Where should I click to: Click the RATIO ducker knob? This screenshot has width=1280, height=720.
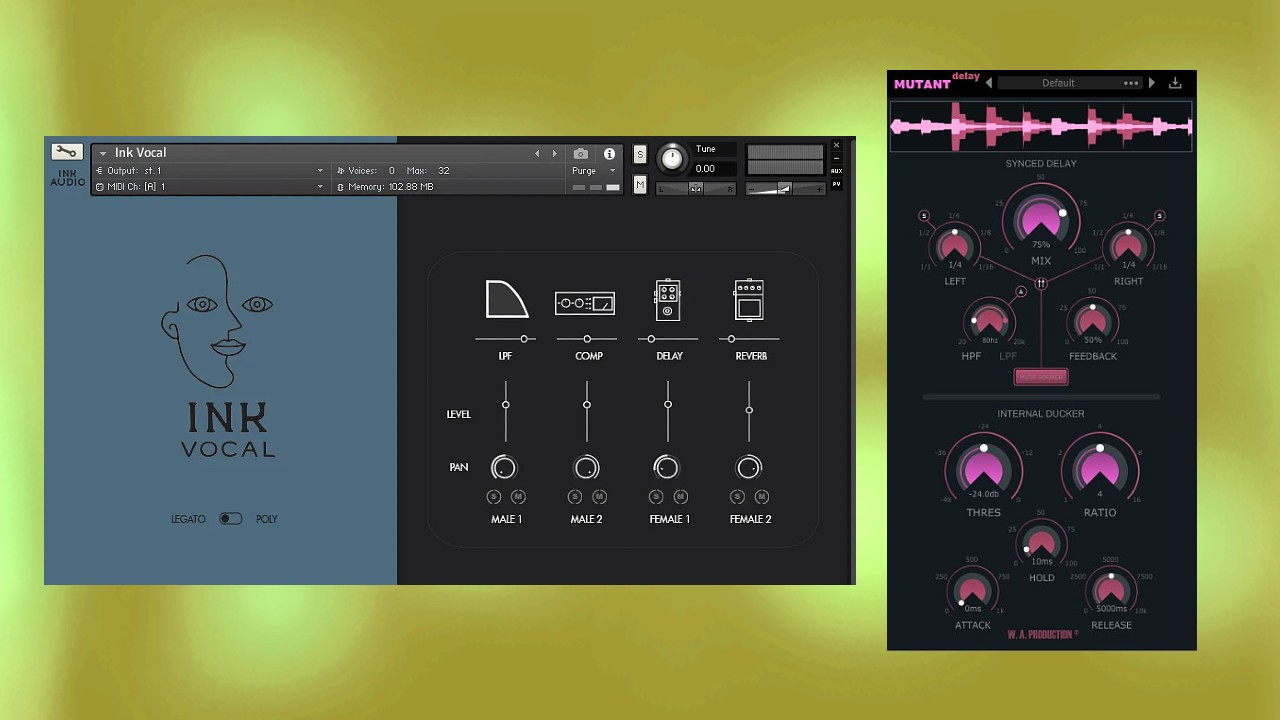[1100, 468]
